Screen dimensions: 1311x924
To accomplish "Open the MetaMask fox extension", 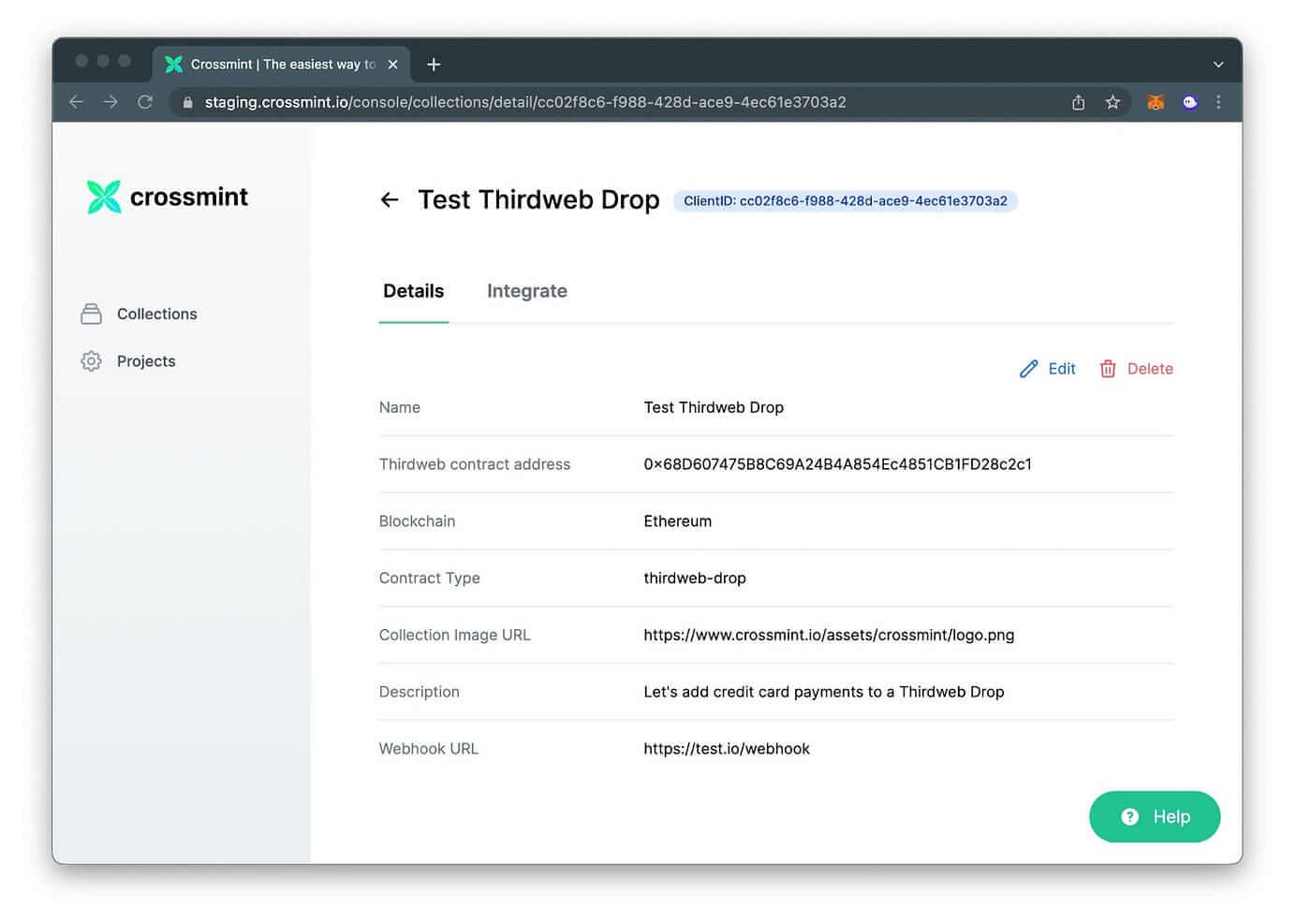I will click(1156, 102).
